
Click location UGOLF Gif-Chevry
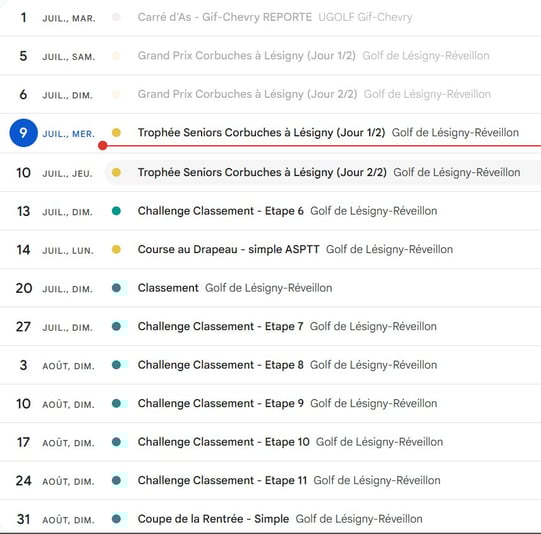tap(365, 17)
